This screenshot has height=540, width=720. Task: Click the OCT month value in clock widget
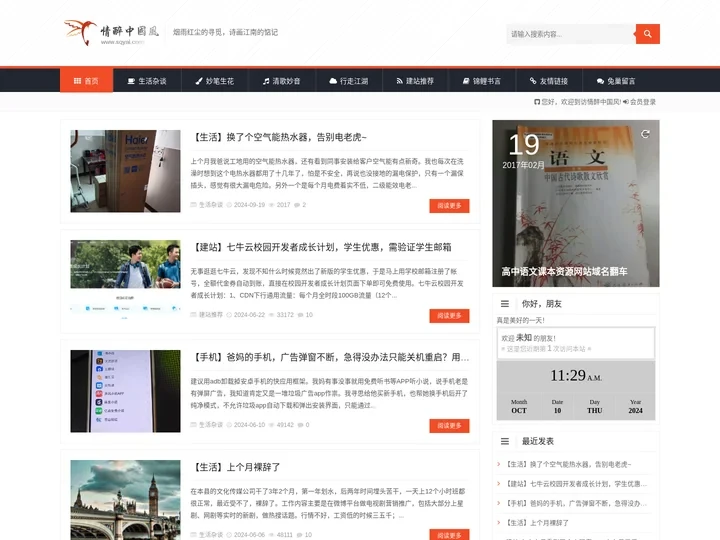tap(519, 411)
